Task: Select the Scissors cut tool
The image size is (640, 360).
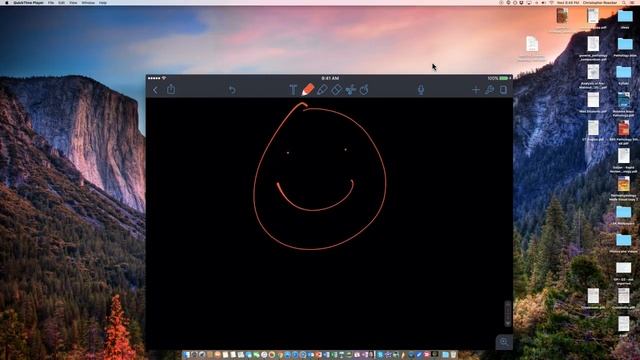Action: [x=350, y=89]
